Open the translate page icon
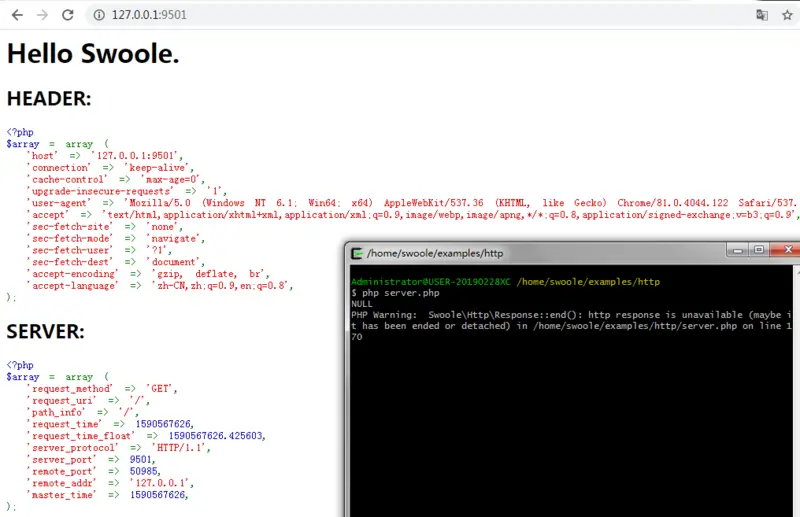The width and height of the screenshot is (800, 517). [762, 15]
